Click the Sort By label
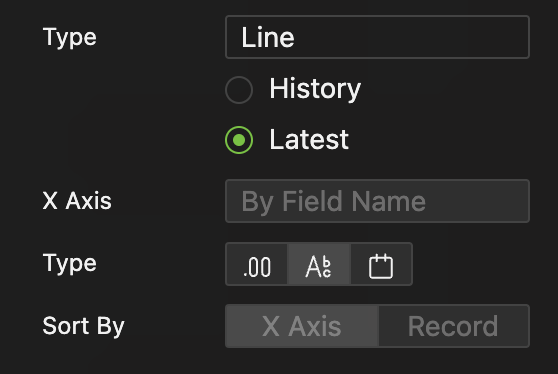 [x=83, y=326]
